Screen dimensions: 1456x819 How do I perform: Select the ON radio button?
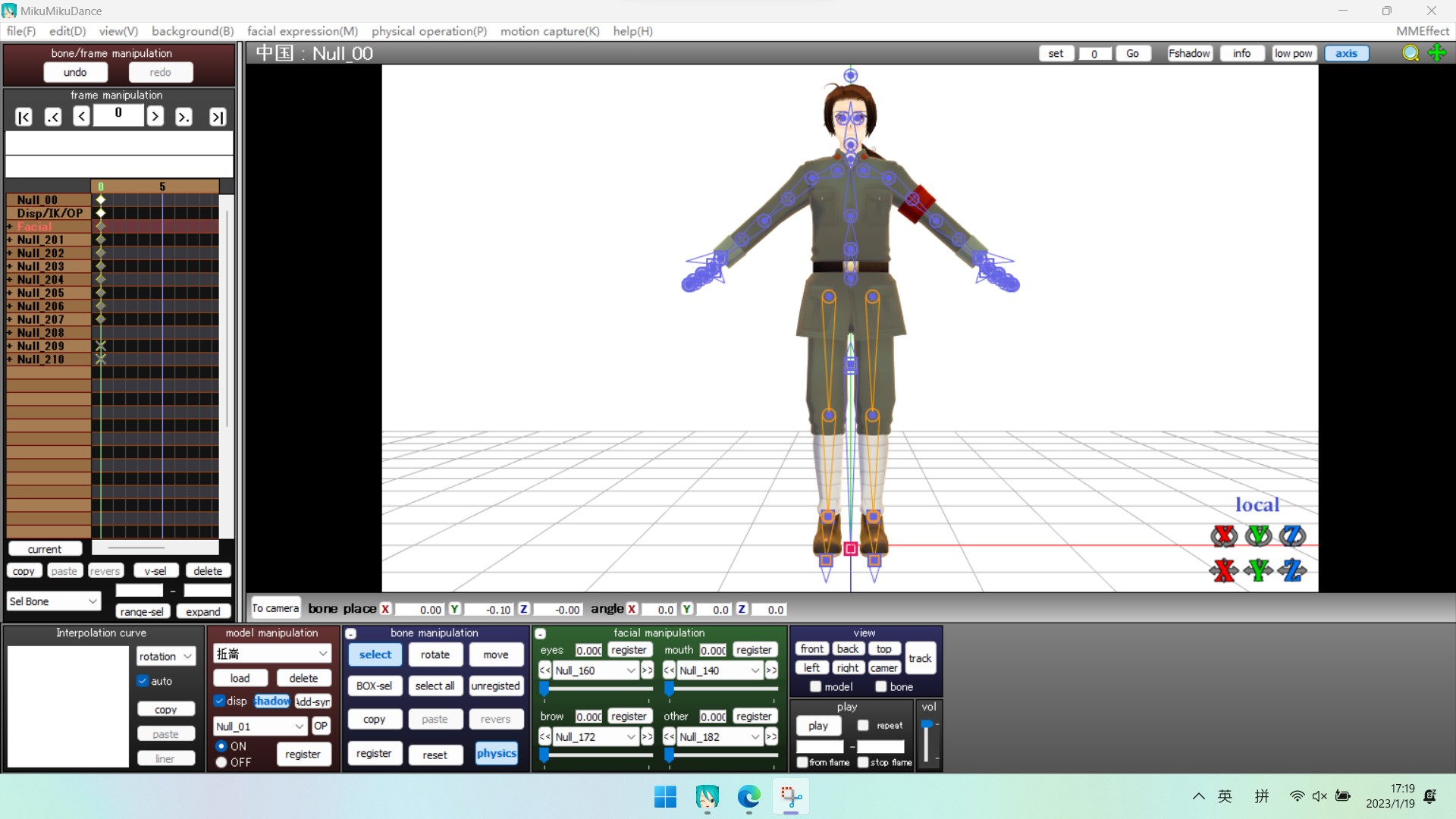[x=221, y=746]
